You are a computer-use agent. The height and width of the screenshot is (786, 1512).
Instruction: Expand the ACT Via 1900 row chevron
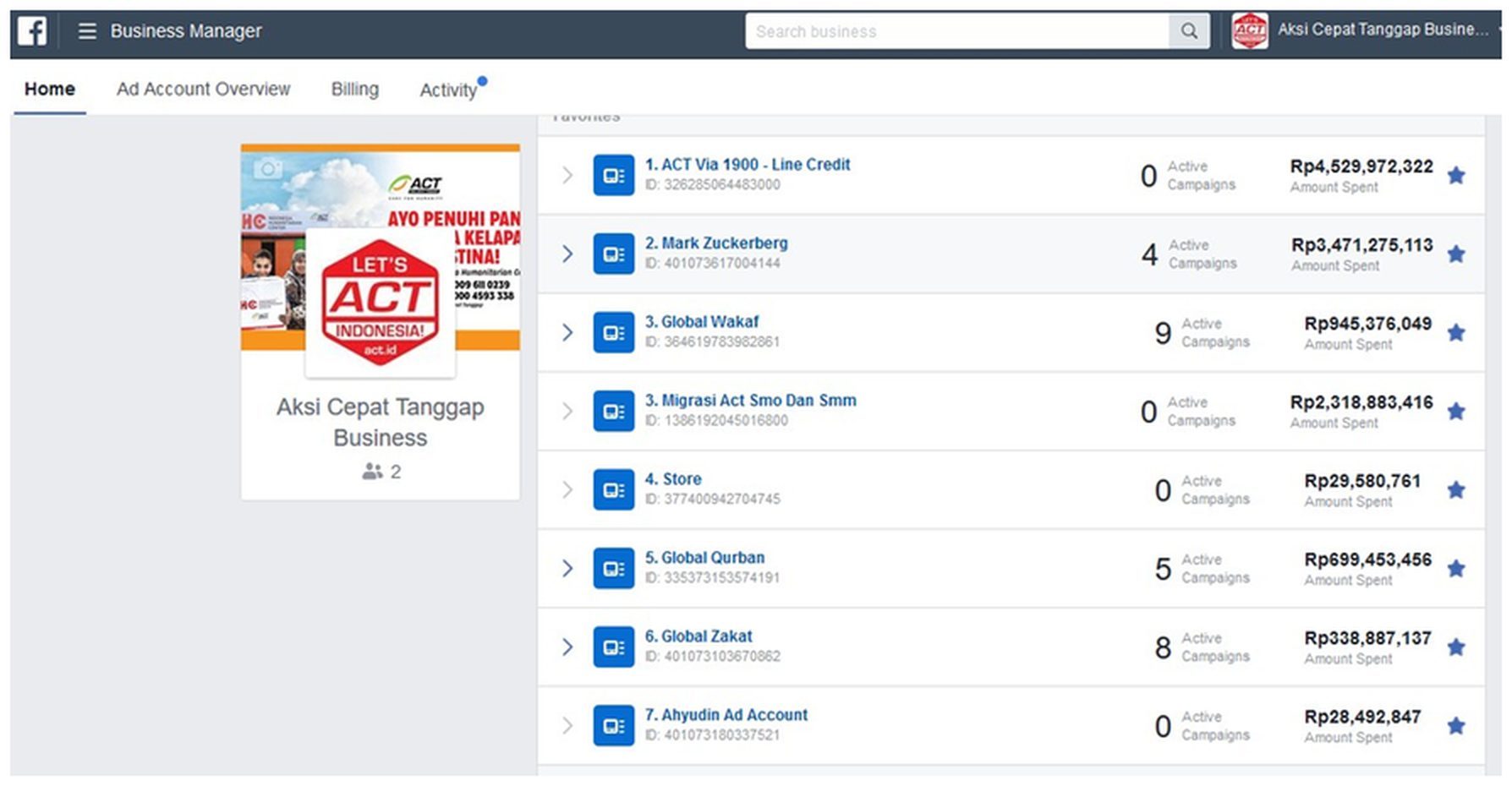pos(567,176)
